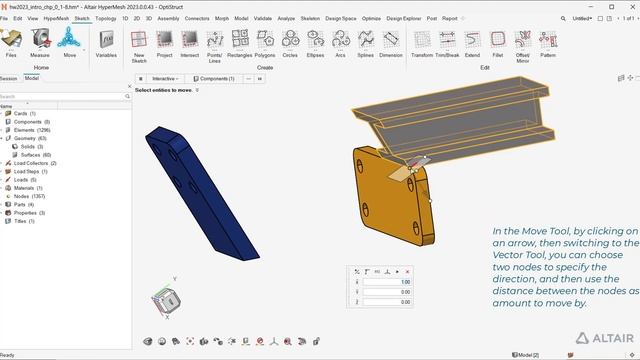
Task: Choose the Arcs tool
Action: 340,43
